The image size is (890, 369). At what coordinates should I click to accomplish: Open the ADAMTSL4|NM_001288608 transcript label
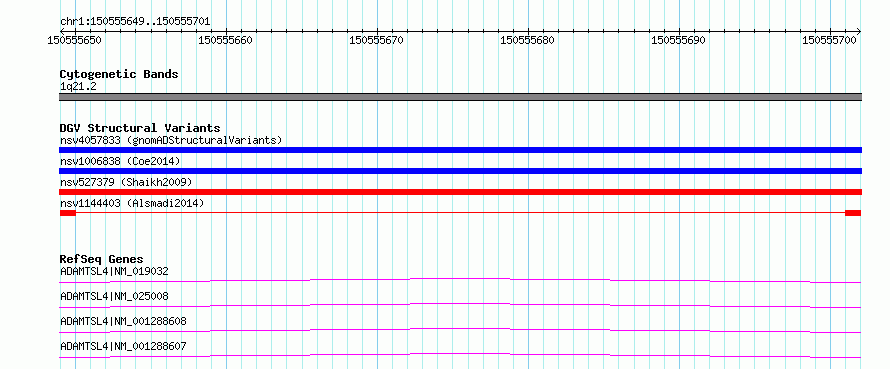pyautogui.click(x=123, y=321)
